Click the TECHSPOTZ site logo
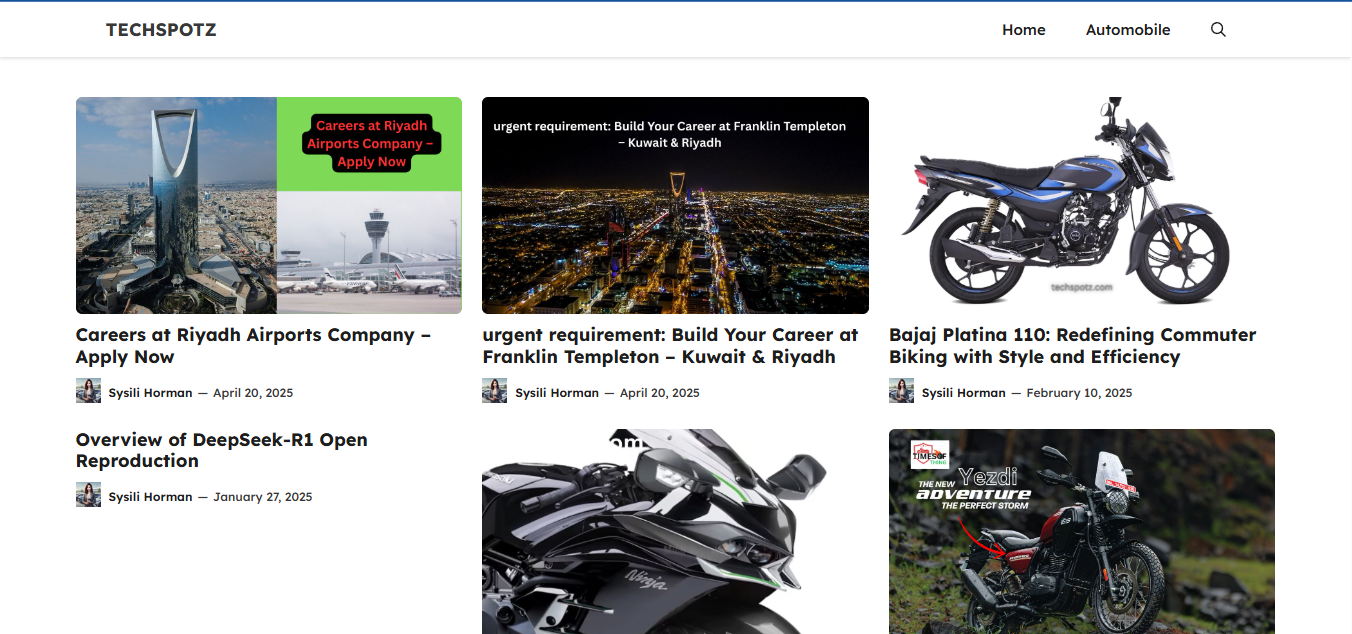Image resolution: width=1352 pixels, height=634 pixels. coord(161,30)
